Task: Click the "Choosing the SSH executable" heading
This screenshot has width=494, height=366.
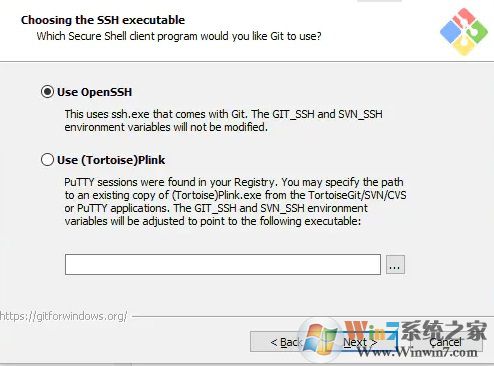Action: [x=103, y=20]
